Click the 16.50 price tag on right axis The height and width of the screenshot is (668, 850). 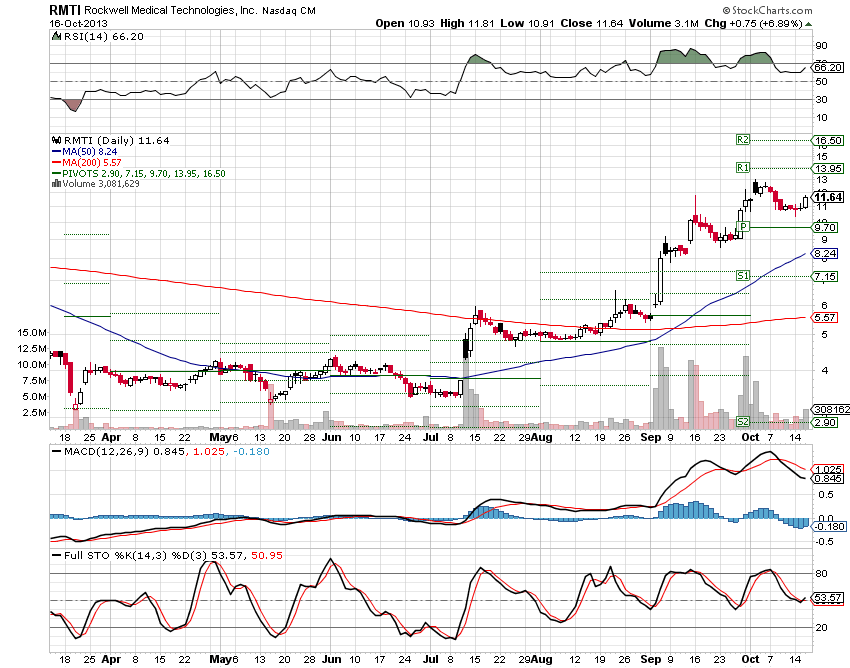(x=829, y=140)
